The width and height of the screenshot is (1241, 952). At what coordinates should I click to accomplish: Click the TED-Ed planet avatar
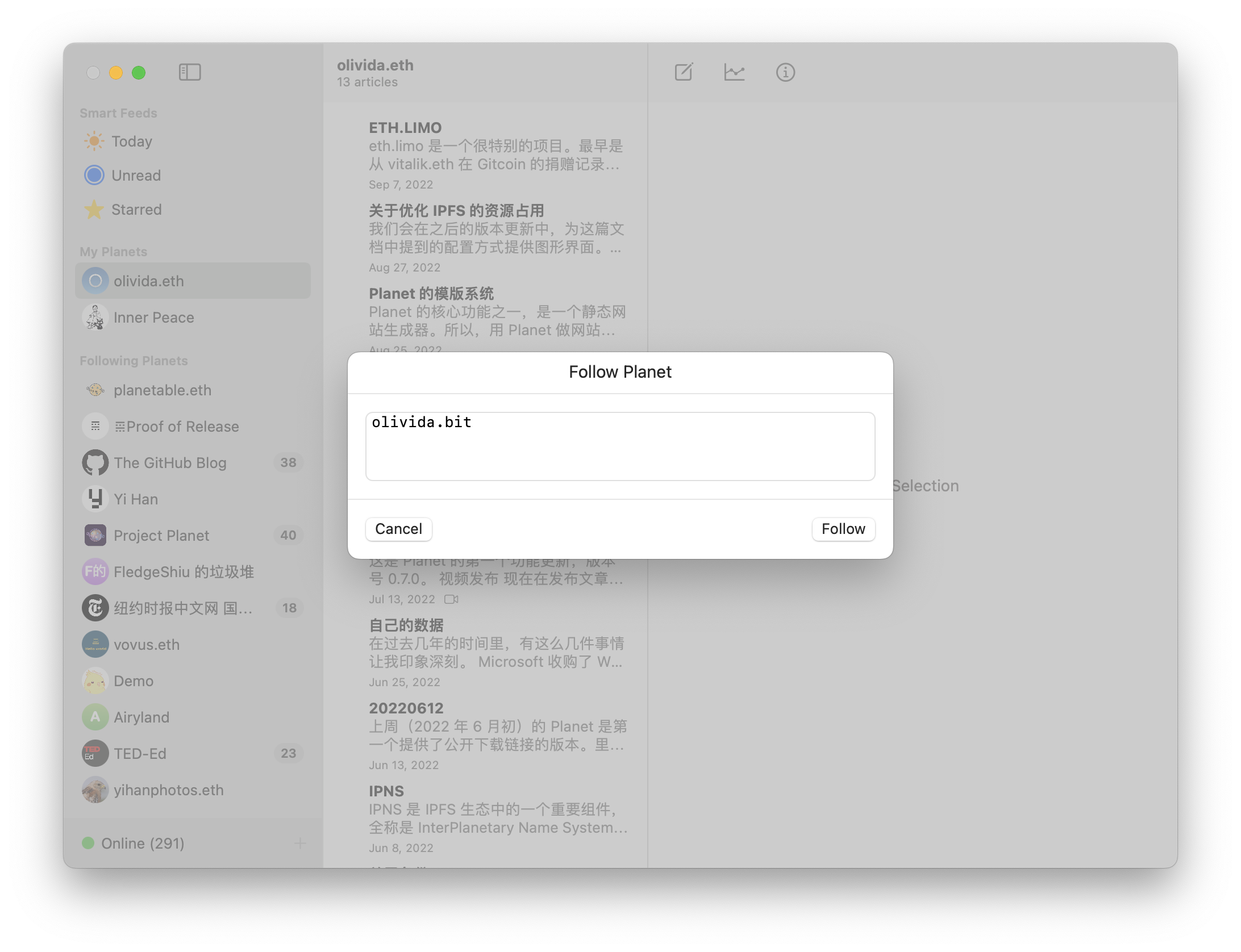coord(95,754)
